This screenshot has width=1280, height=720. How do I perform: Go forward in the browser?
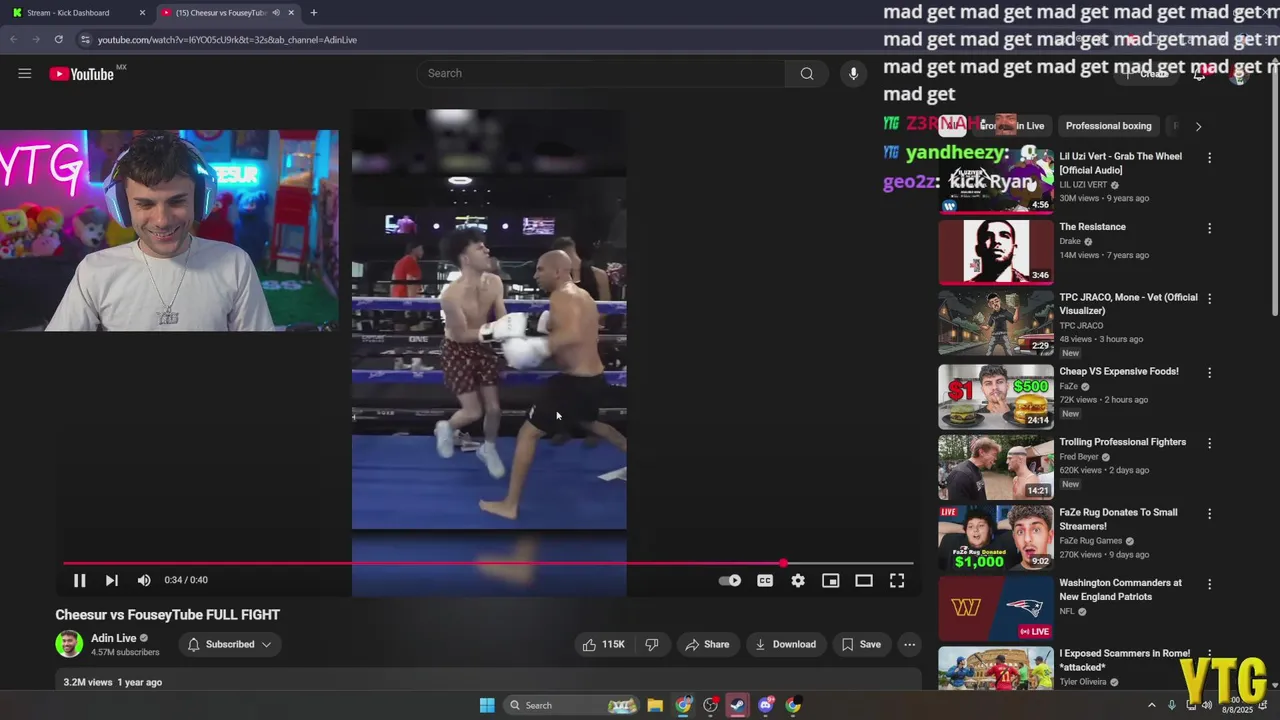[x=36, y=40]
